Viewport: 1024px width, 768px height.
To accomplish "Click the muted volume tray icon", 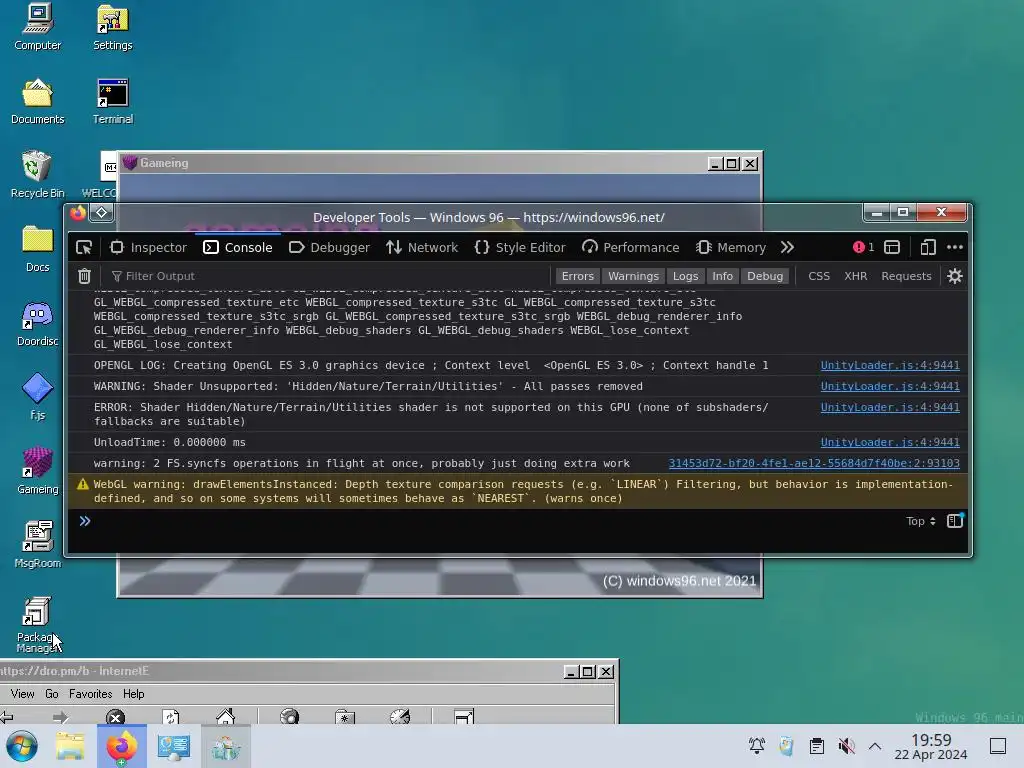I will (846, 746).
